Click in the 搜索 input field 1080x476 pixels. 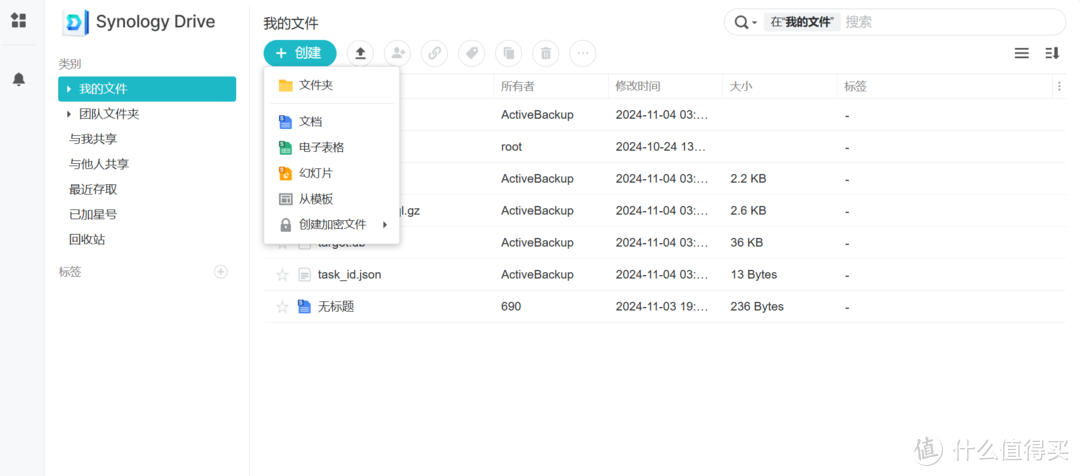(951, 22)
